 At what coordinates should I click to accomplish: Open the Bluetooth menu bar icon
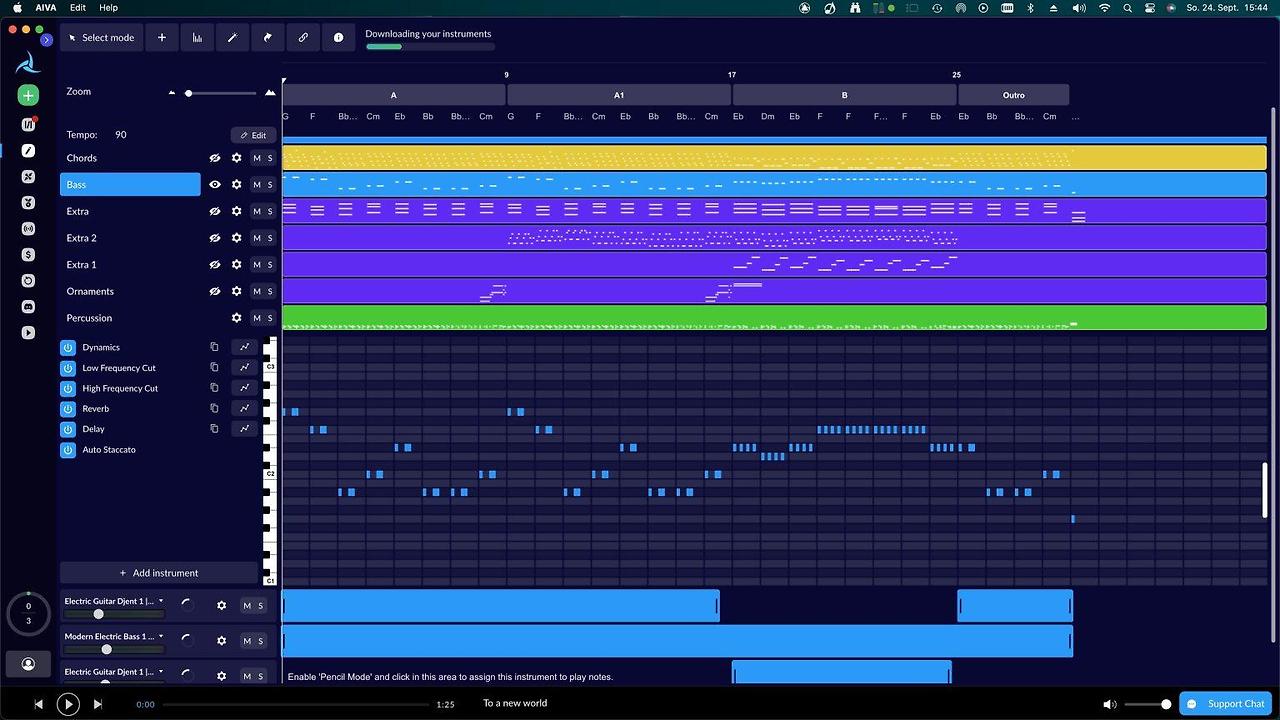[x=1031, y=7]
